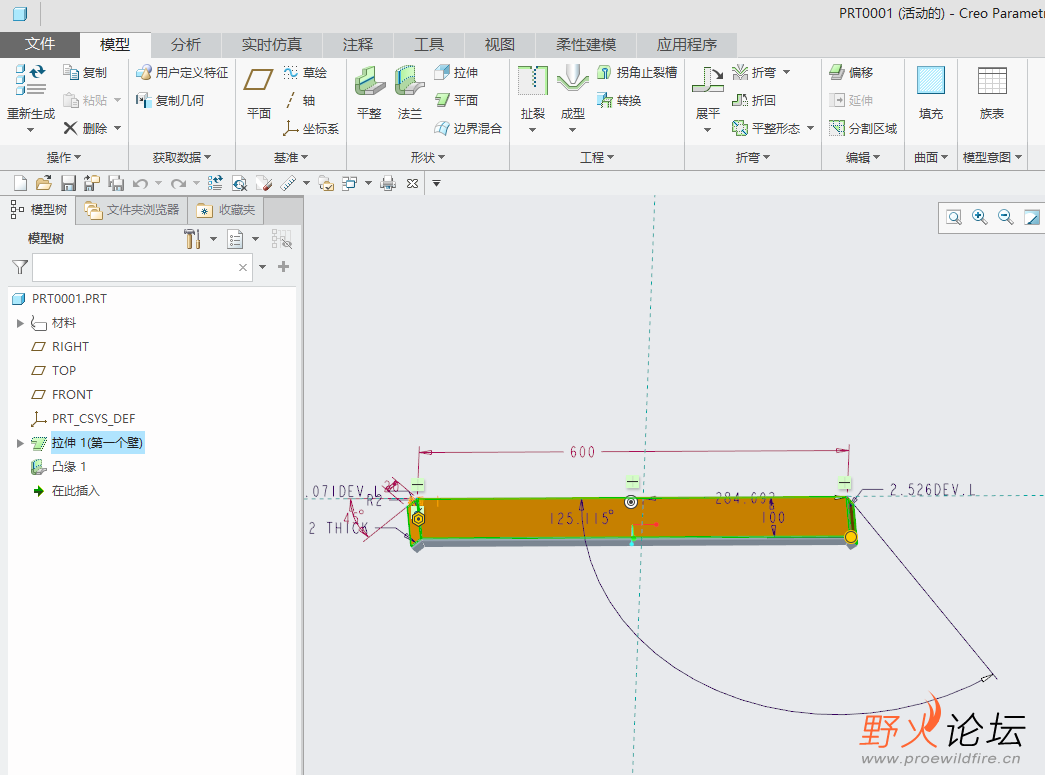Click the Open file icon
Viewport: 1045px width, 775px height.
pyautogui.click(x=44, y=183)
